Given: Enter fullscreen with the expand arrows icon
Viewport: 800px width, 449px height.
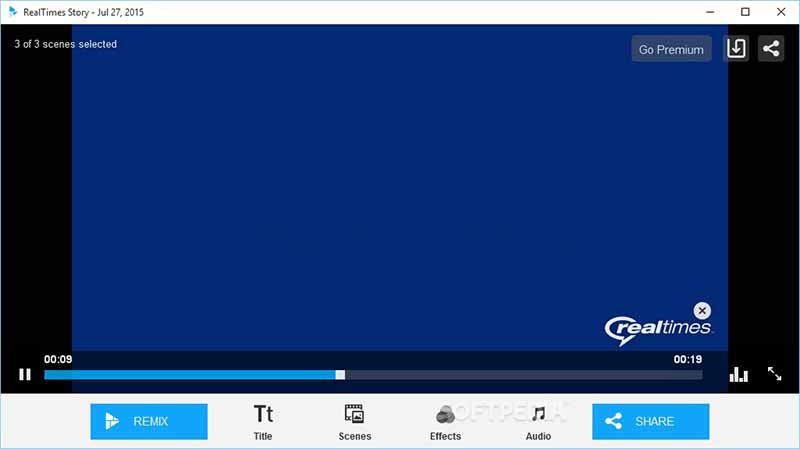Looking at the screenshot, I should 774,374.
